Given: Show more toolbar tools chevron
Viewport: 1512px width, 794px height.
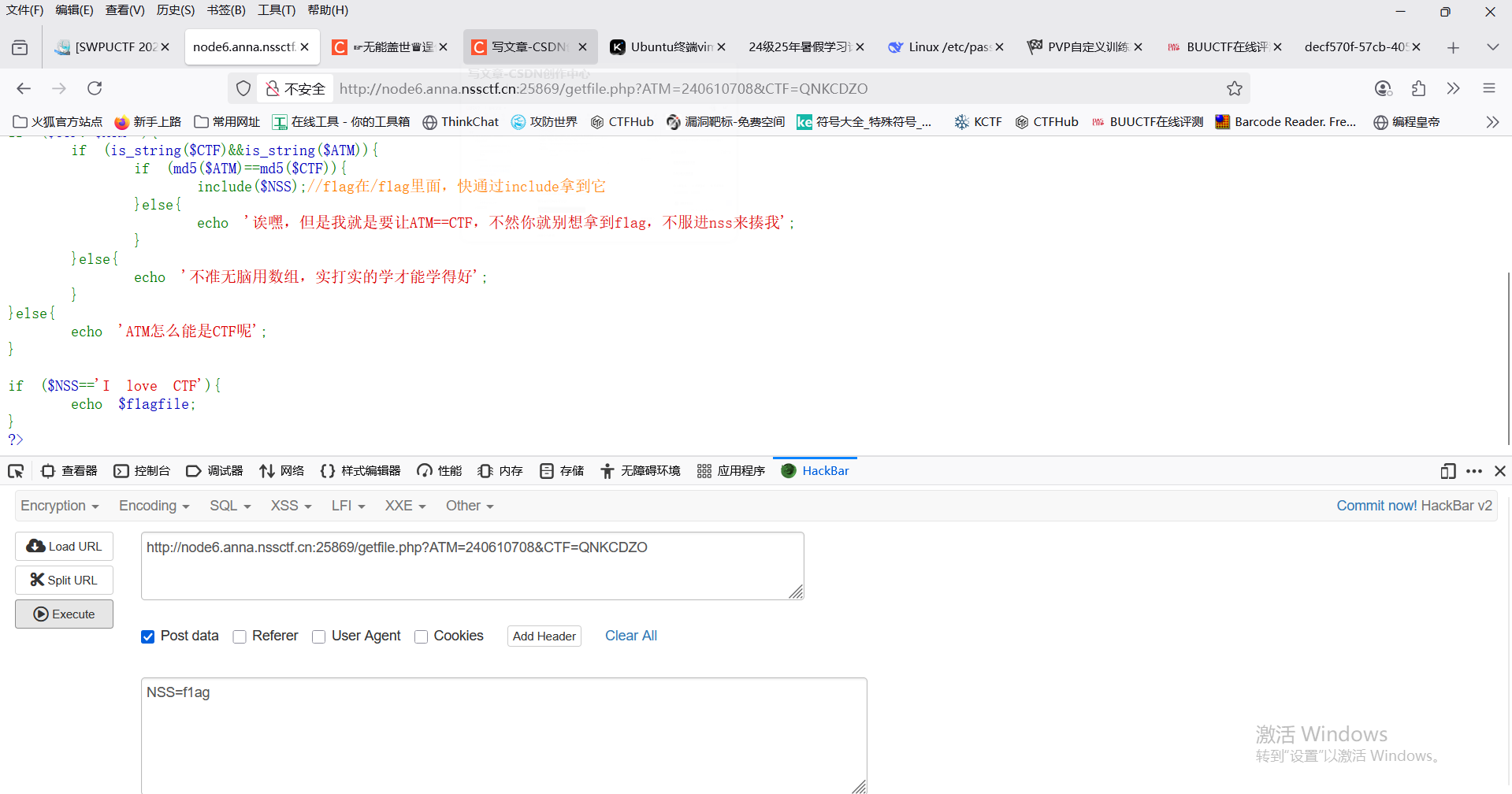Looking at the screenshot, I should pos(1454,88).
